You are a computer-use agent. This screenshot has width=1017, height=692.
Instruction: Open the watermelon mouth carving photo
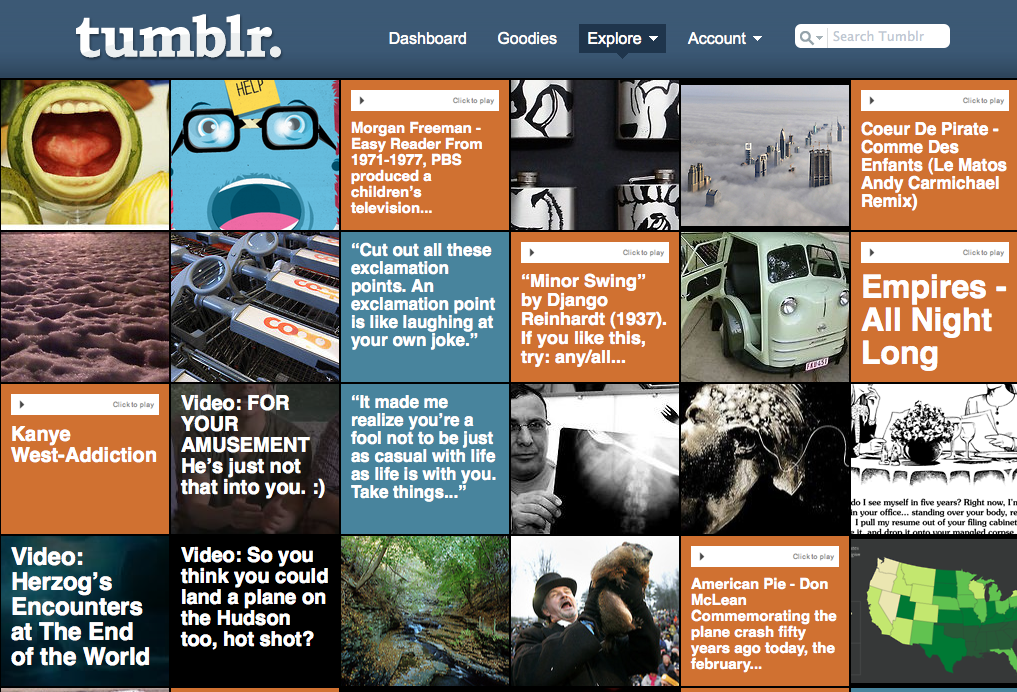tap(85, 154)
